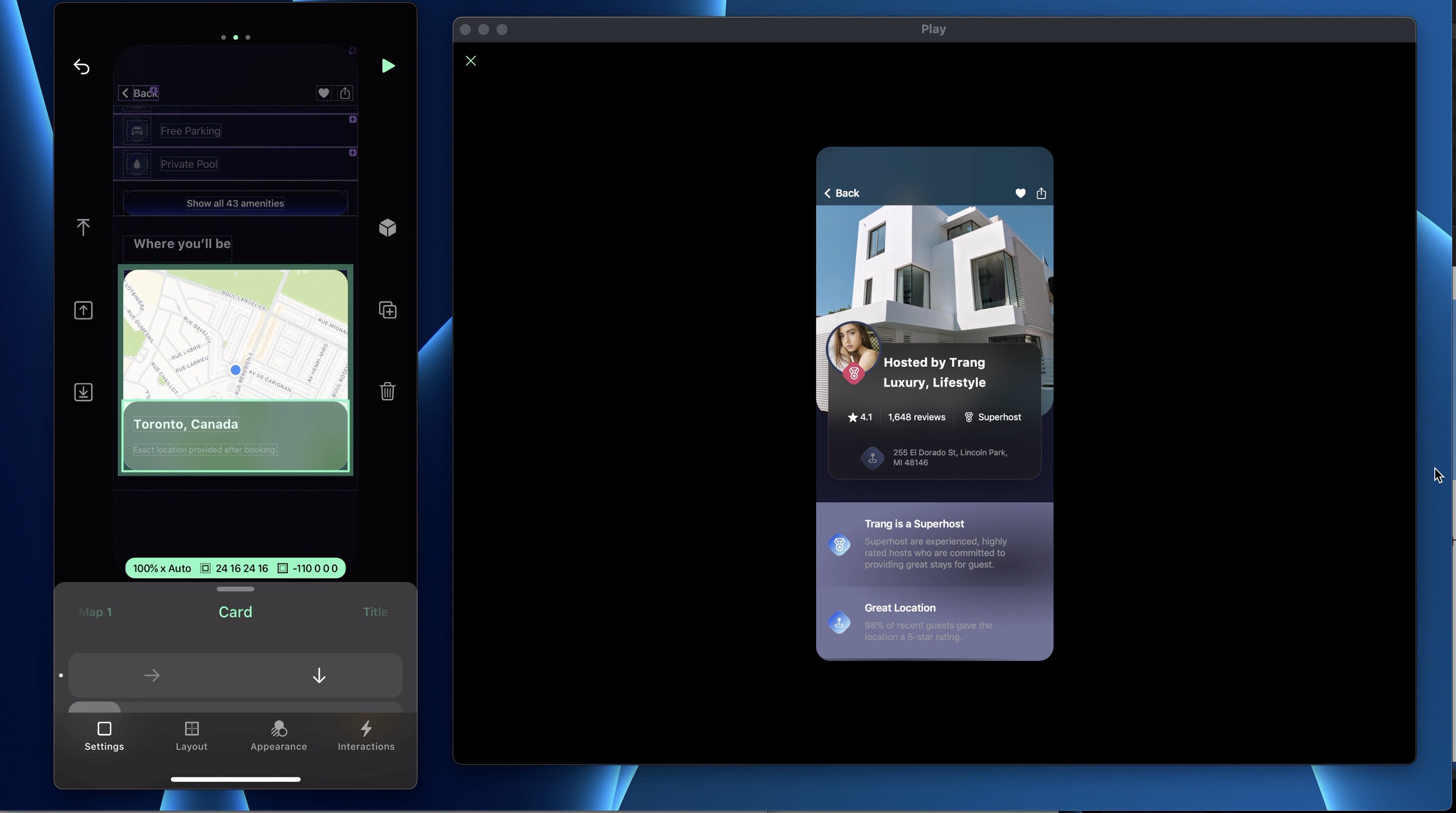Image resolution: width=1456 pixels, height=813 pixels.
Task: Tap Back in the preview phone
Action: (x=841, y=193)
